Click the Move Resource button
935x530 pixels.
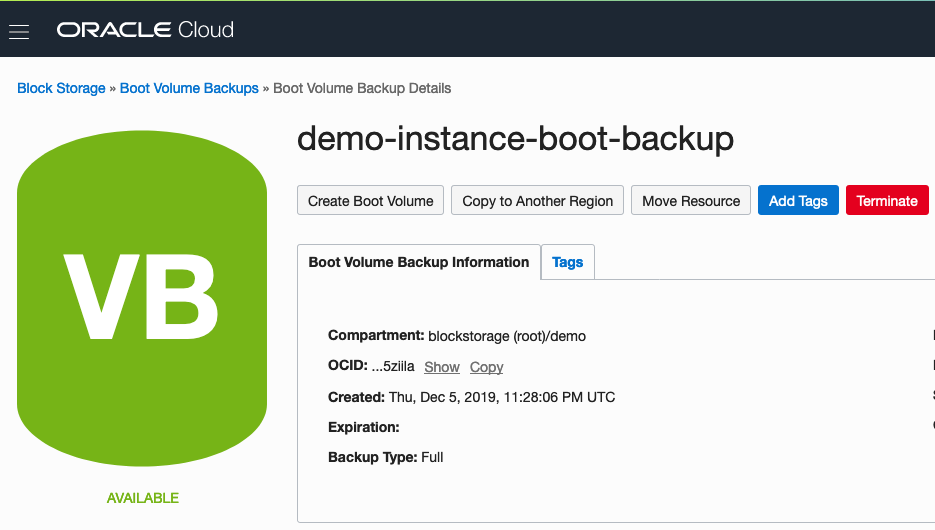pyautogui.click(x=691, y=201)
